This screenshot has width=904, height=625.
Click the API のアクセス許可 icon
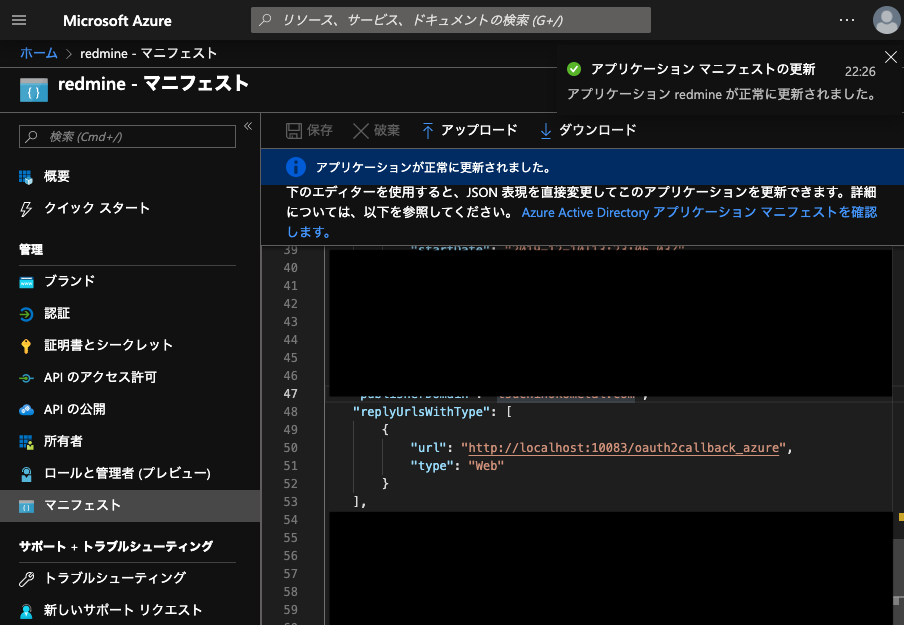pyautogui.click(x=27, y=378)
